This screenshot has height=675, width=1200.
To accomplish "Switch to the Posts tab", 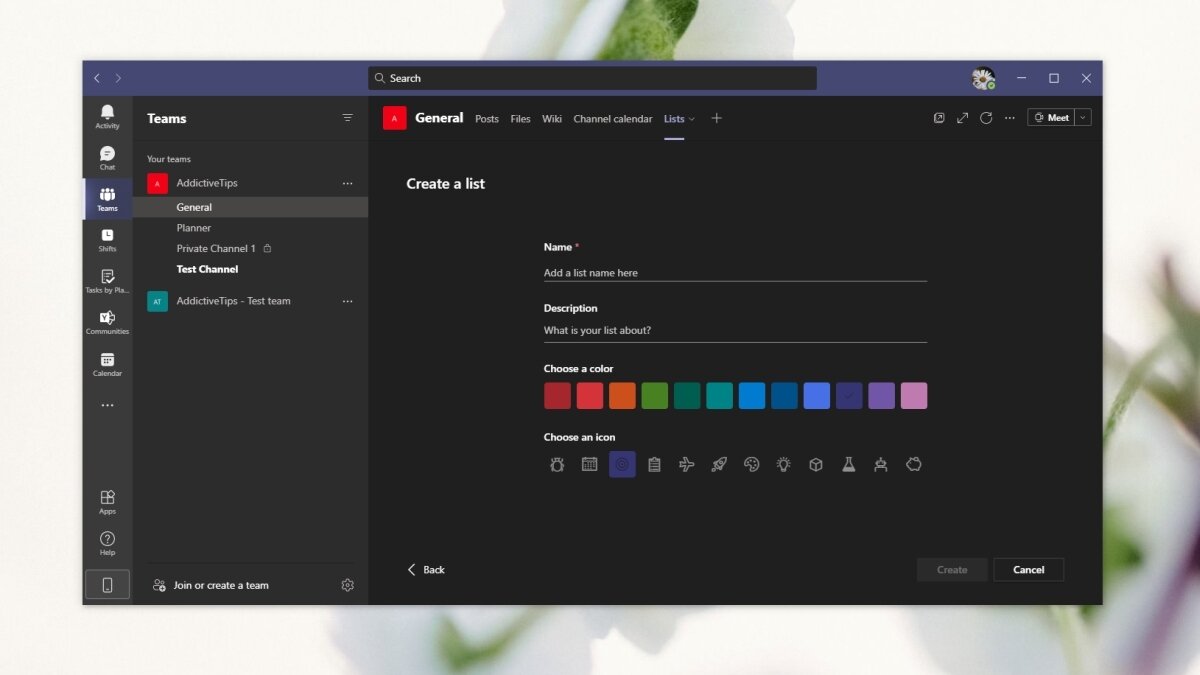I will [487, 118].
